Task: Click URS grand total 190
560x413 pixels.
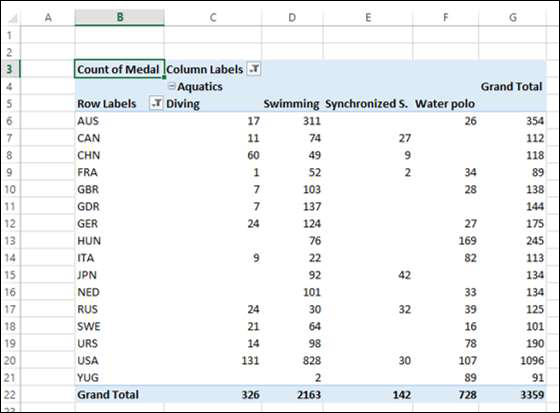Action: 535,344
